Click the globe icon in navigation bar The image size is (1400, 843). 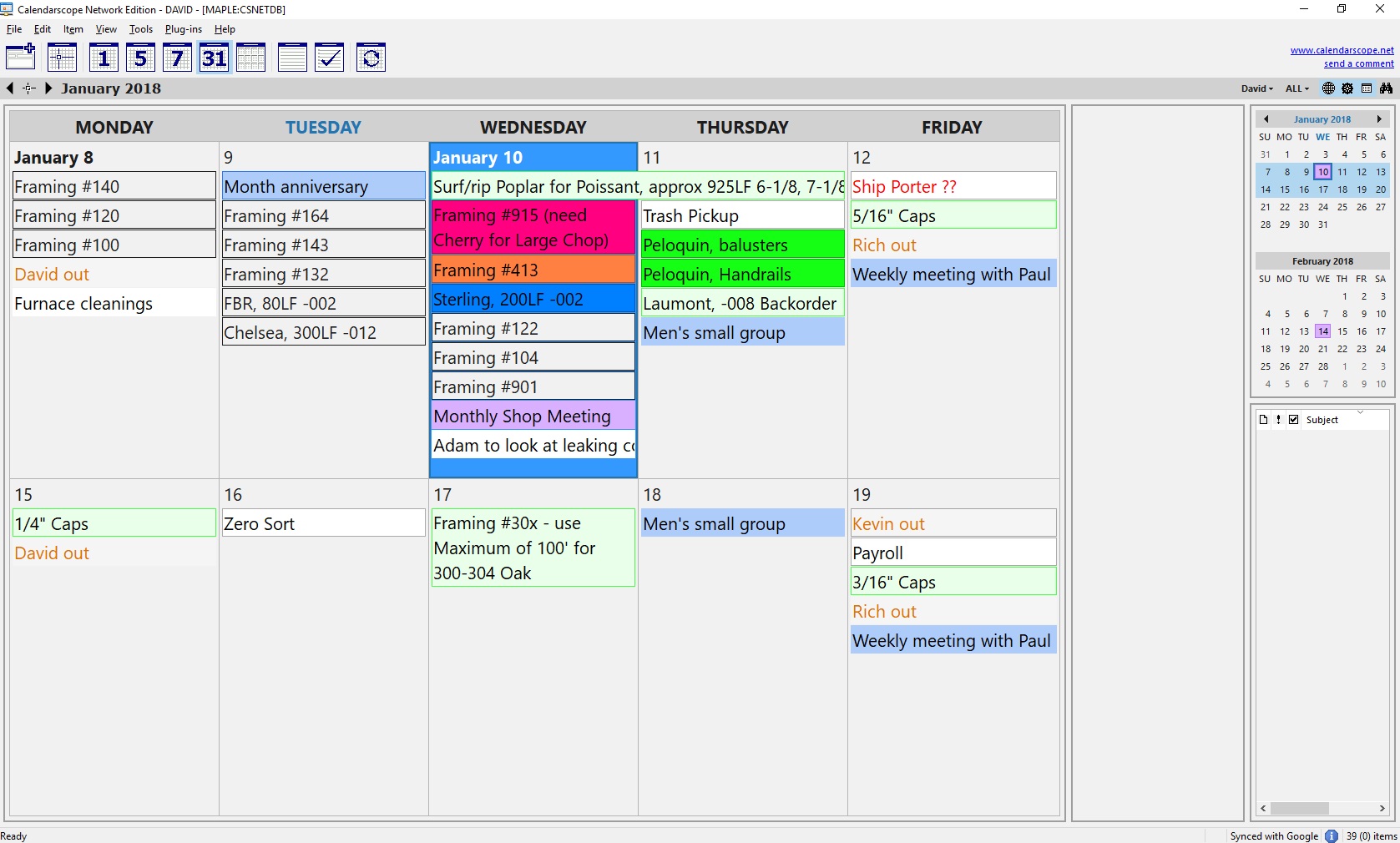[x=1328, y=88]
